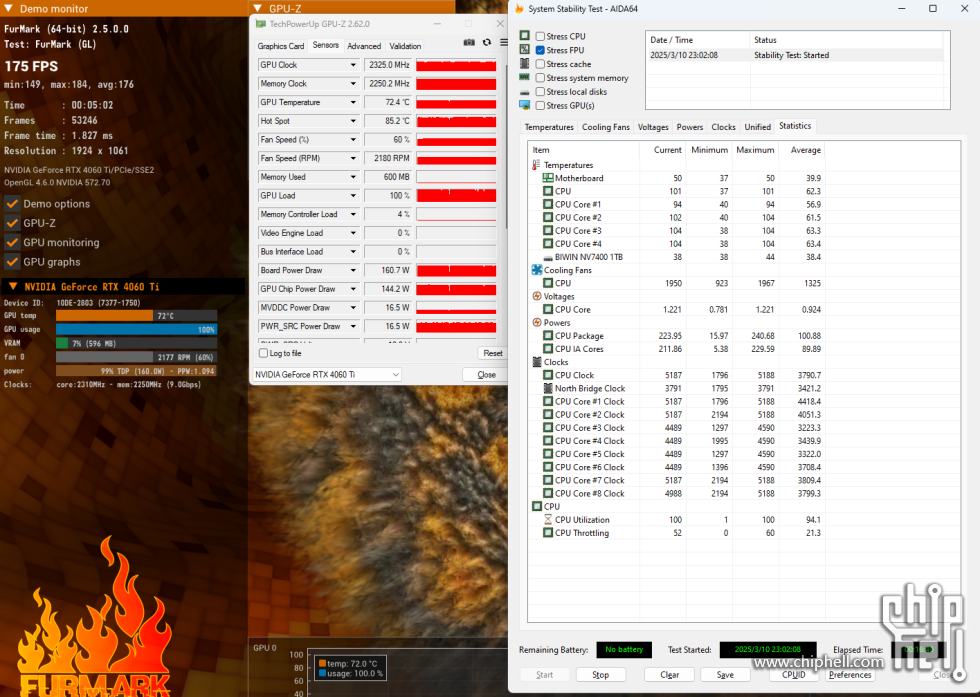Click the CPU Utilization hourglass icon

point(548,519)
